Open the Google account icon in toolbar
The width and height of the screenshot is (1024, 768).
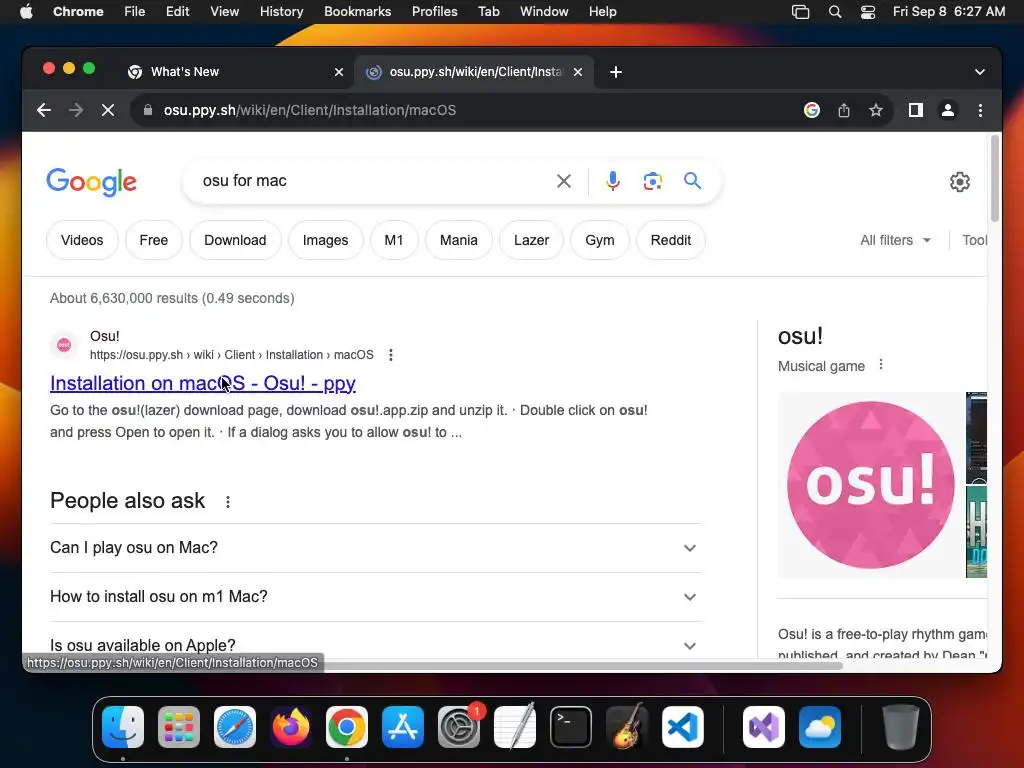point(812,110)
